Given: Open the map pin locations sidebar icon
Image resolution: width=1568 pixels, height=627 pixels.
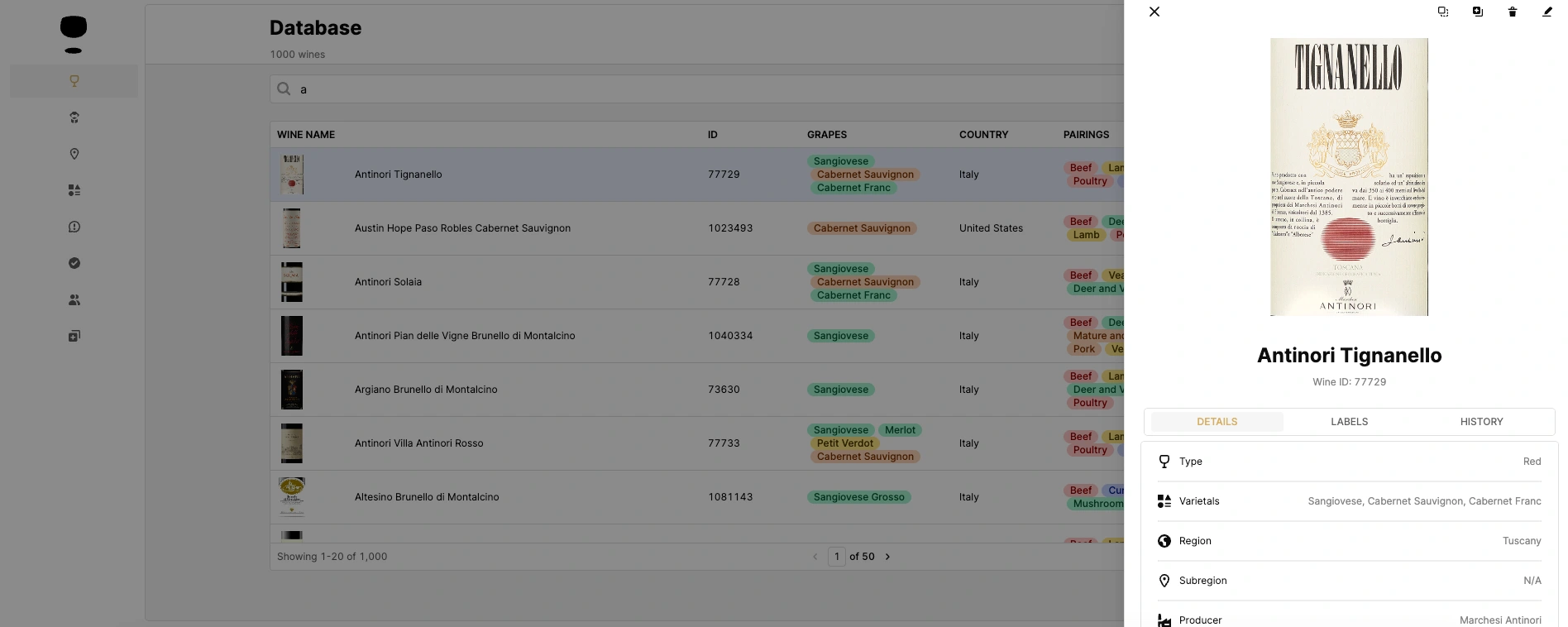Looking at the screenshot, I should click(x=74, y=154).
